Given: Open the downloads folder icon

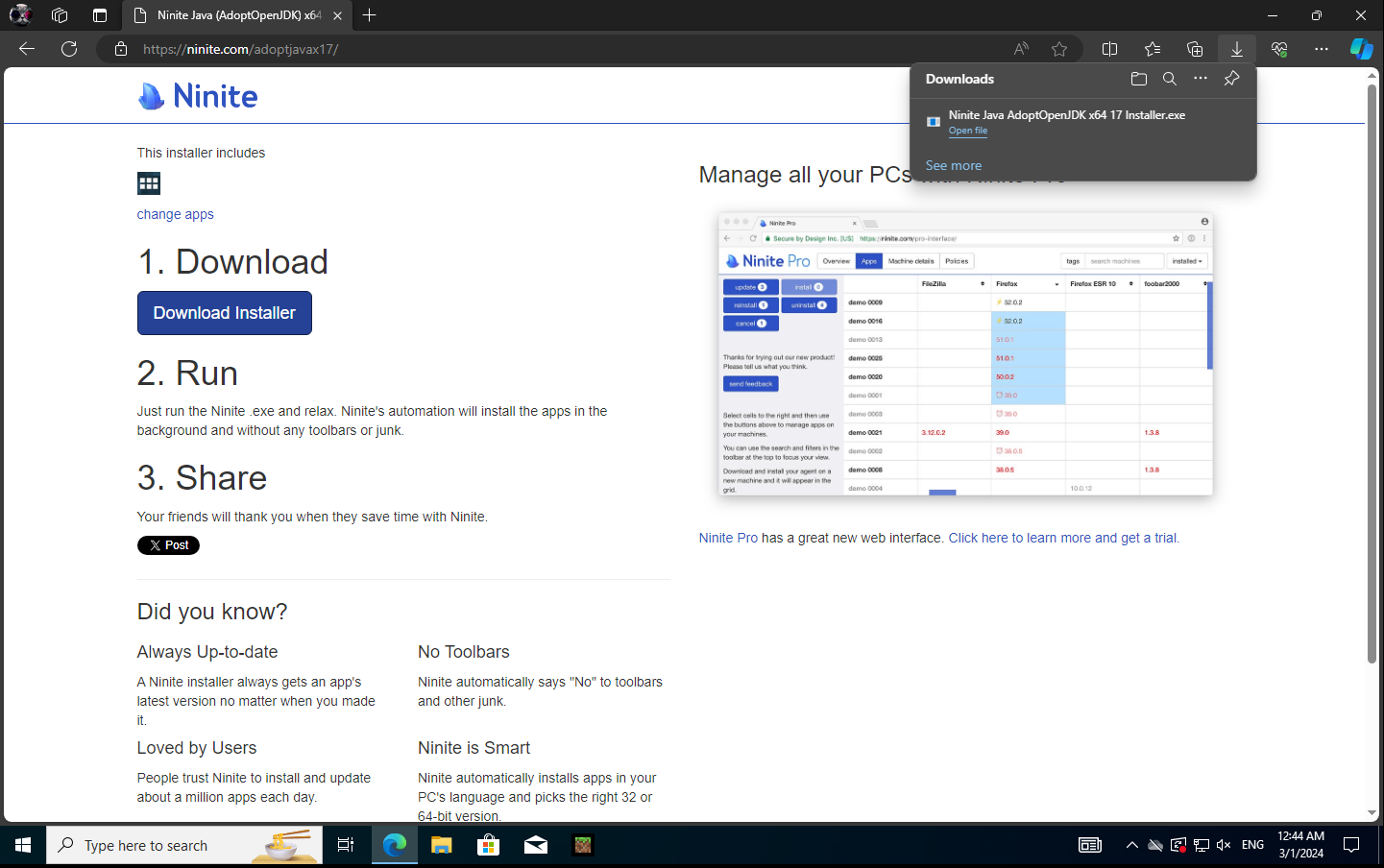Looking at the screenshot, I should click(x=1139, y=79).
